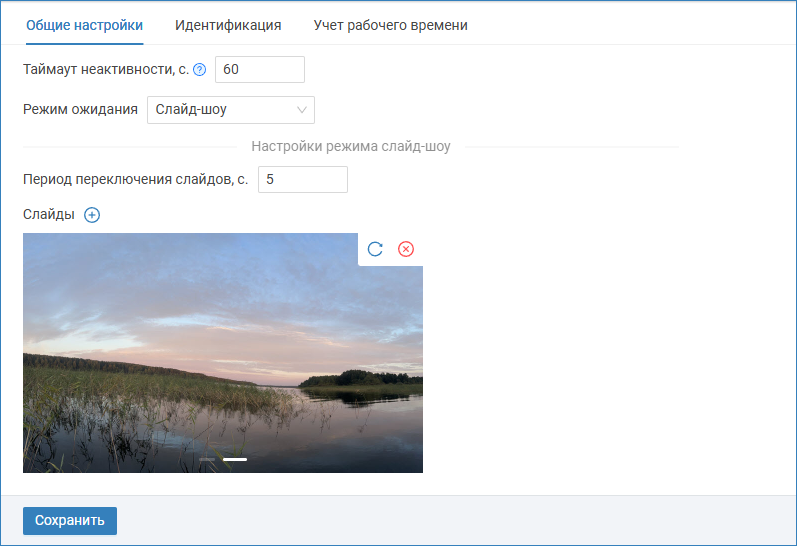Click the blue reload slide icon
Viewport: 797px width, 546px height.
pos(375,249)
